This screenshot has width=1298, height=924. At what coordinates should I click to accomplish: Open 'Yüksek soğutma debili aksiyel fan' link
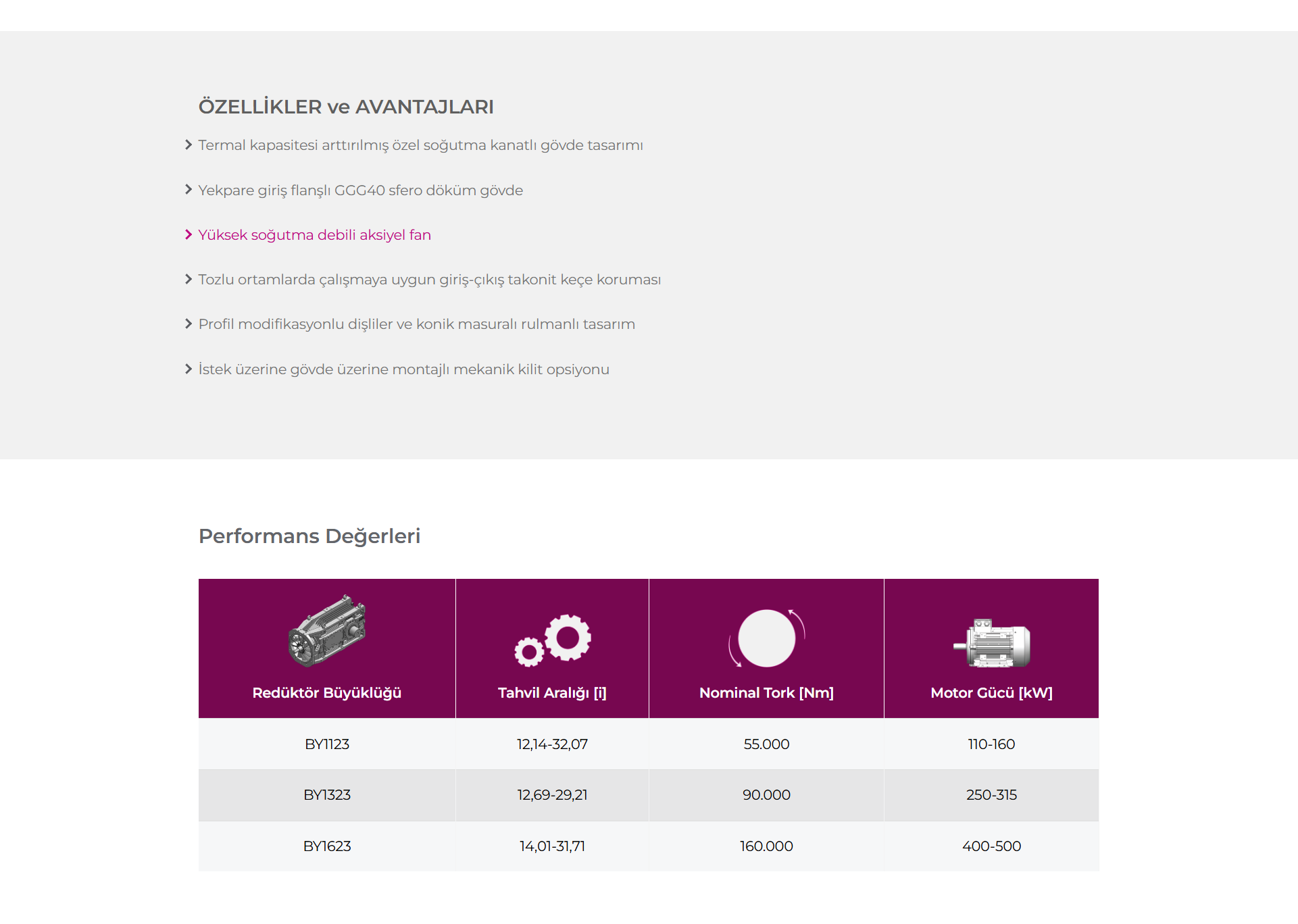[315, 235]
